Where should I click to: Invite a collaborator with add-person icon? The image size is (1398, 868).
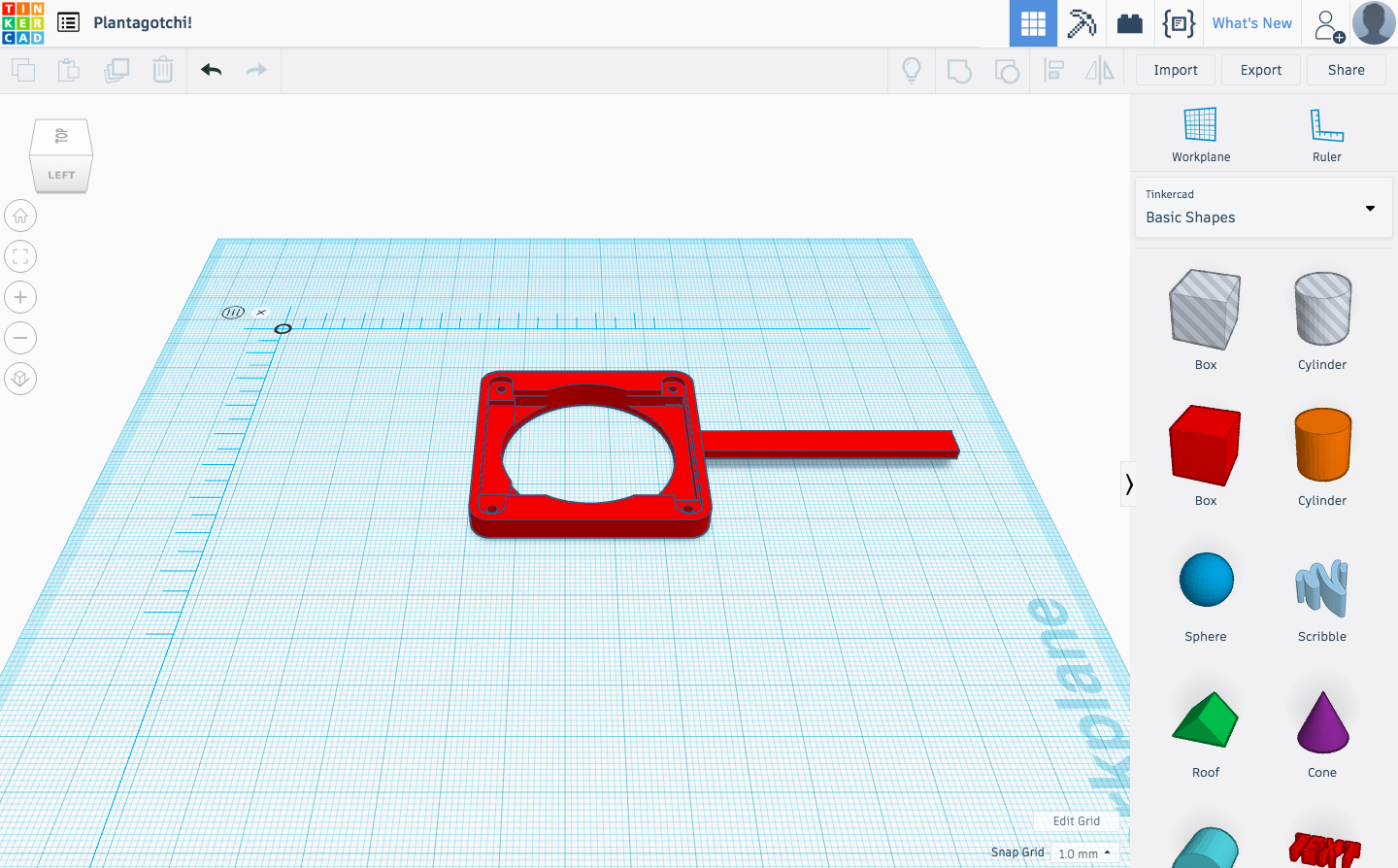1329,24
